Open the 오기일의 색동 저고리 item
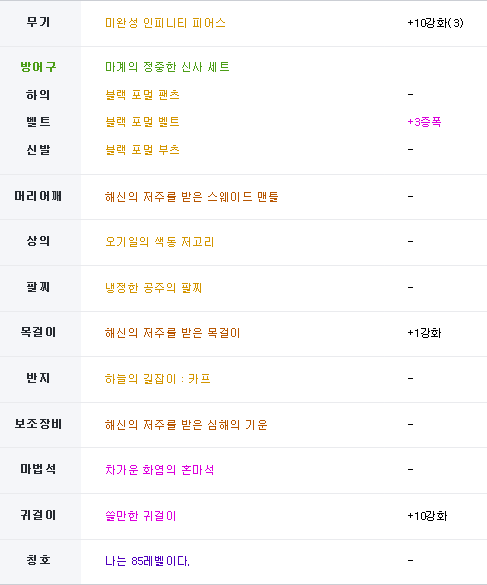This screenshot has height=585, width=487. click(159, 242)
